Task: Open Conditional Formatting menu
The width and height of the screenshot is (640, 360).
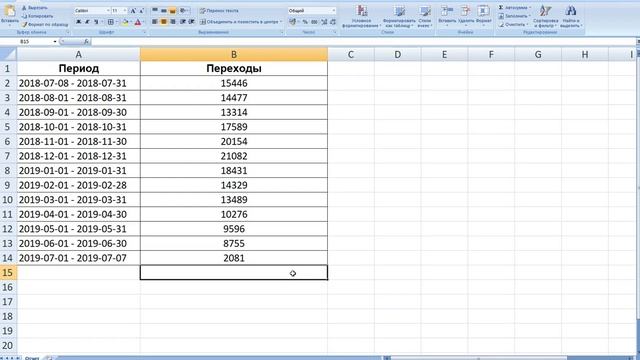Action: (x=362, y=16)
